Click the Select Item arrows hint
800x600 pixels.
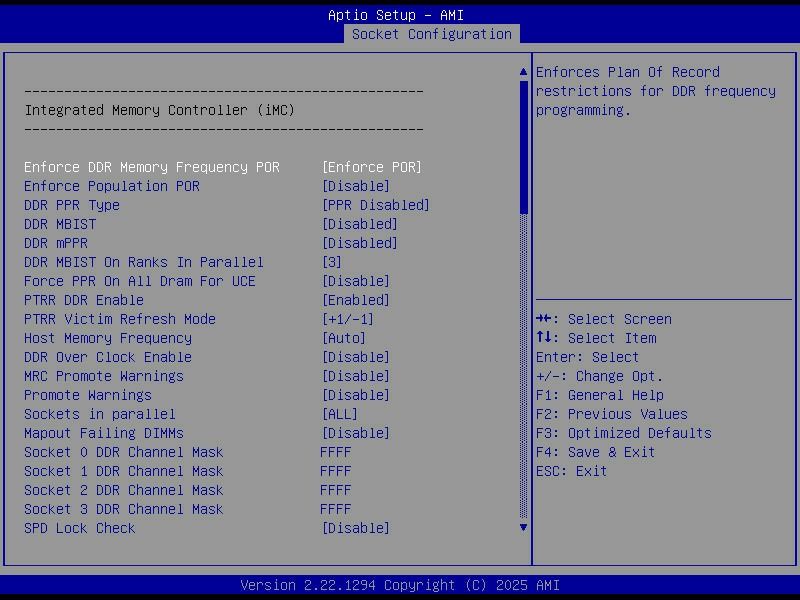pyautogui.click(x=596, y=338)
